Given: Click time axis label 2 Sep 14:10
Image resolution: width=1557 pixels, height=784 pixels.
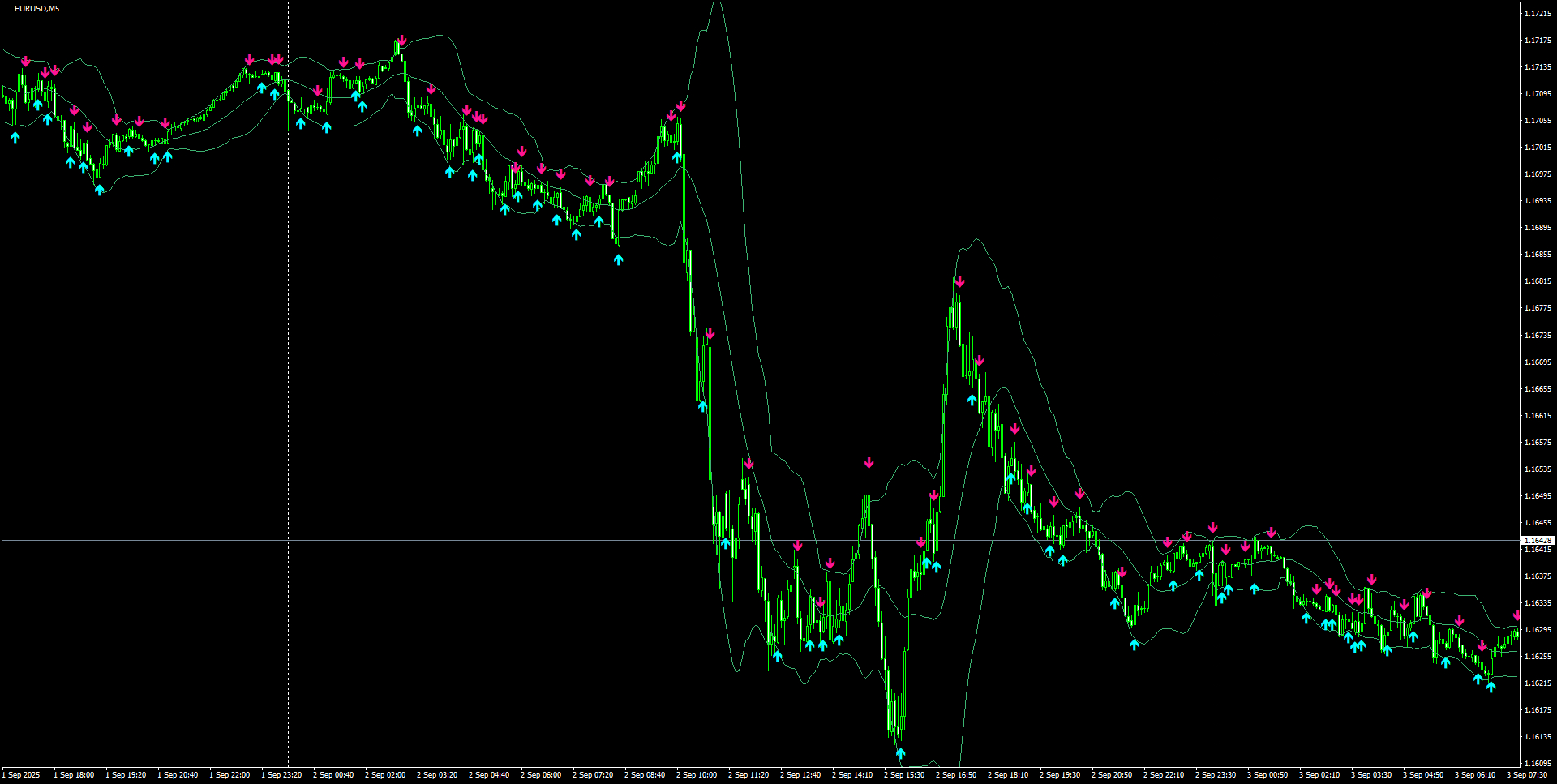Looking at the screenshot, I should pos(852,775).
